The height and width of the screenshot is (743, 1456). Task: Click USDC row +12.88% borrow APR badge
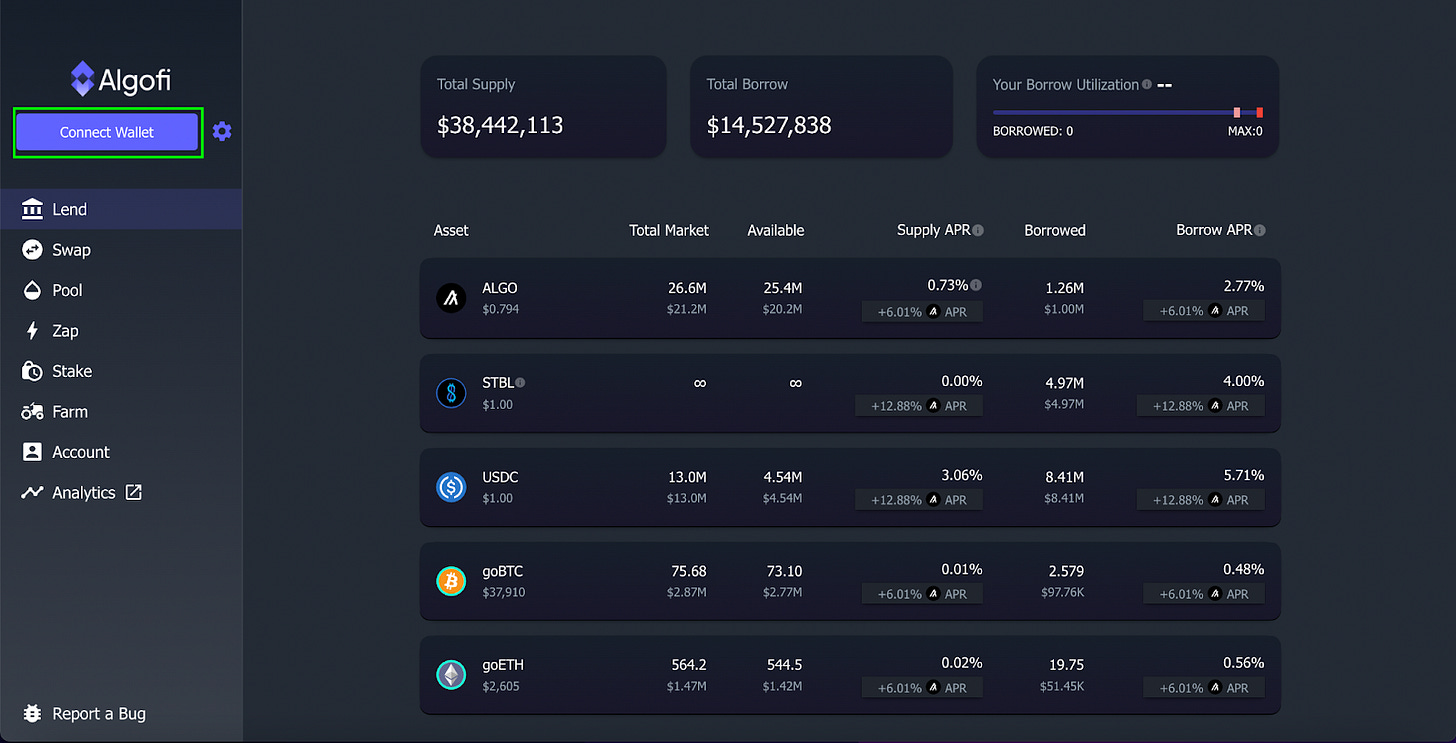click(1201, 500)
